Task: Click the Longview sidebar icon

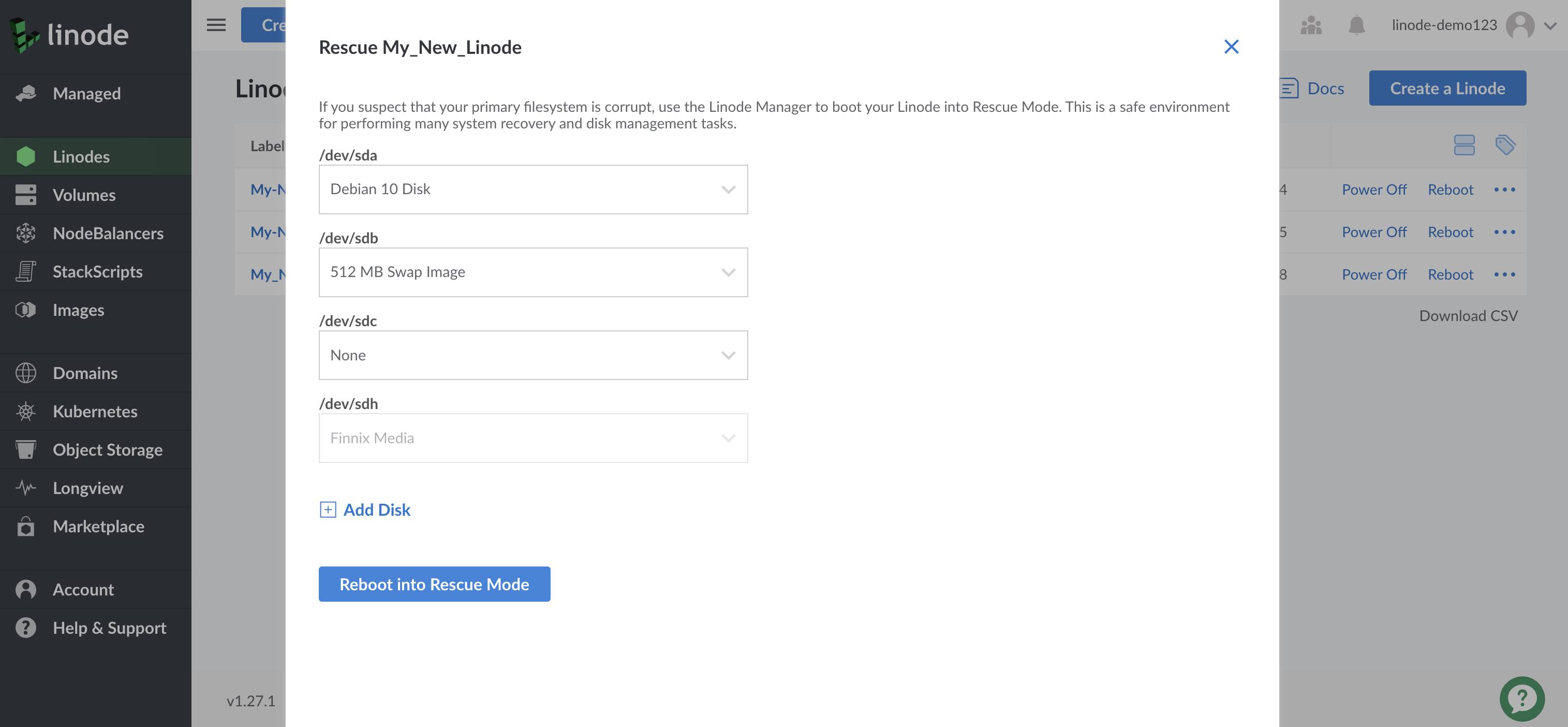Action: [x=25, y=488]
